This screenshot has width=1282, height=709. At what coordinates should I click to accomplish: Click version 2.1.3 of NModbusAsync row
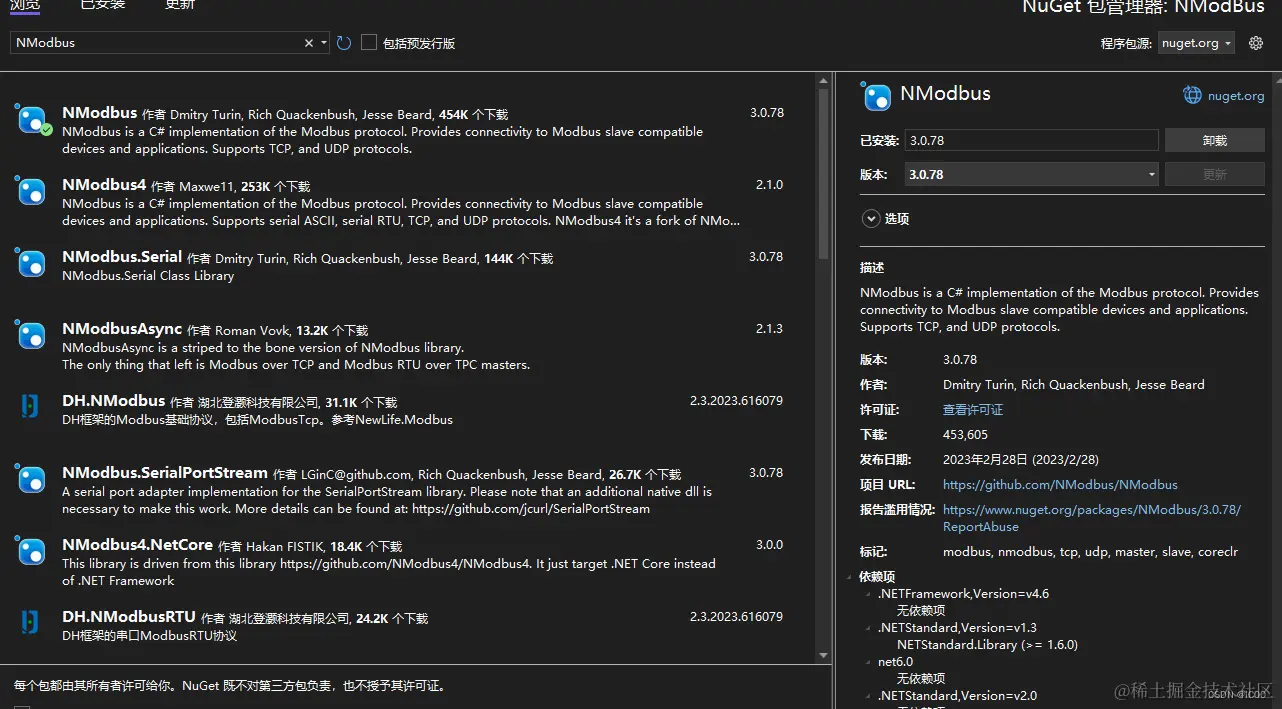pos(769,329)
